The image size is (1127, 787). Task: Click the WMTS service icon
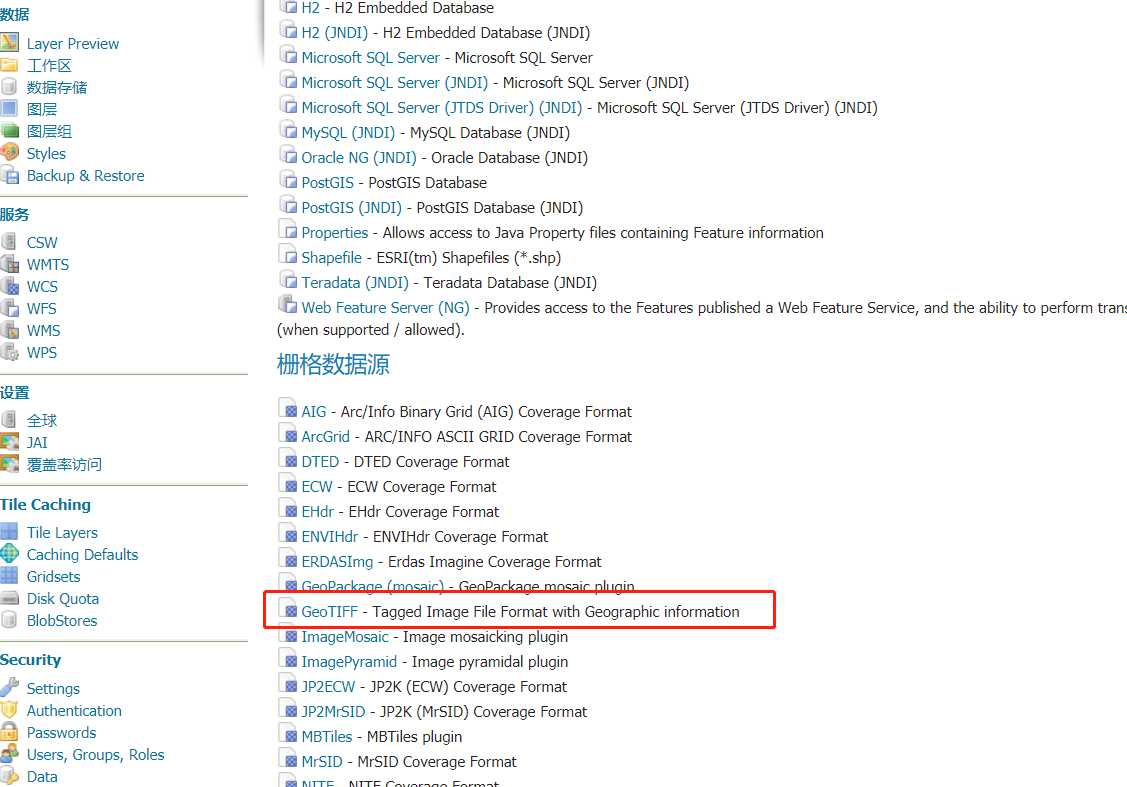9,264
